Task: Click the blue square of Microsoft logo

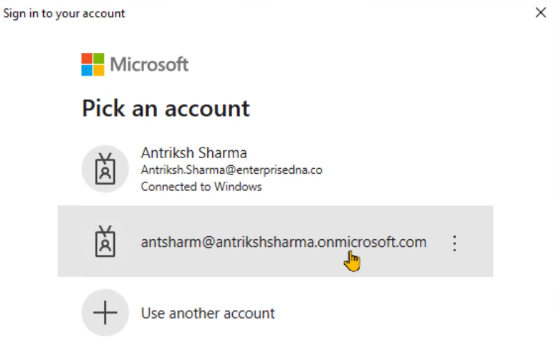Action: [87, 70]
